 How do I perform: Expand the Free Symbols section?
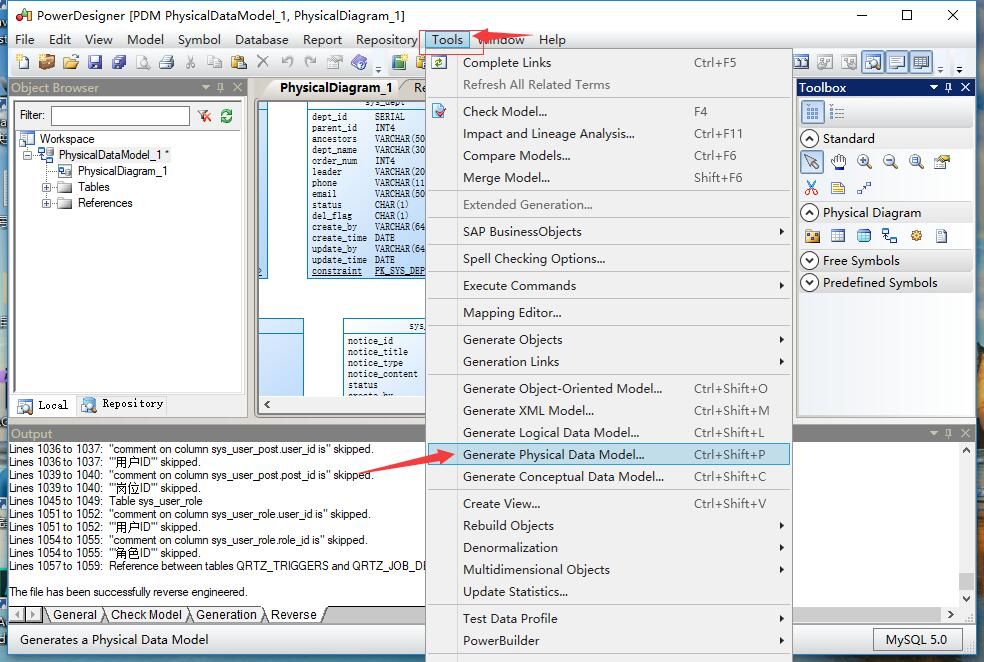(810, 260)
